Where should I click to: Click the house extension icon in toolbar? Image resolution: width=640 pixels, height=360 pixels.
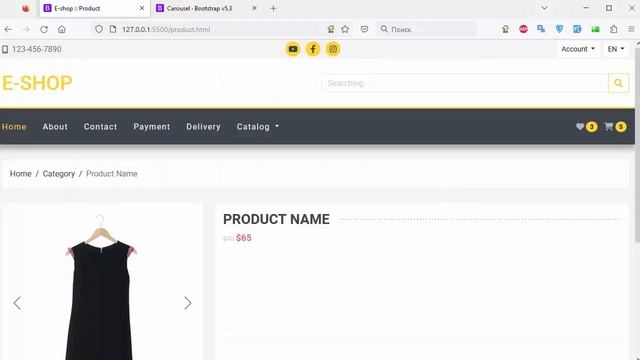(505, 29)
